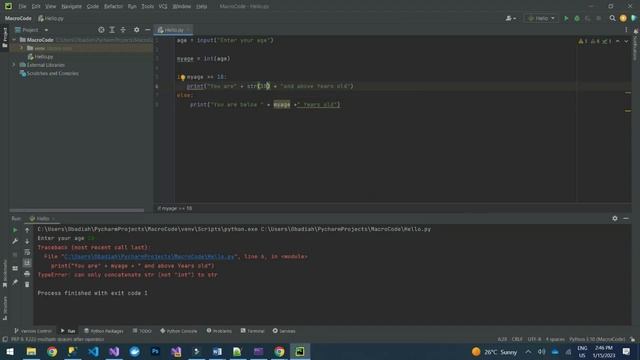
Task: Expand the venv folder
Action: tap(22, 48)
